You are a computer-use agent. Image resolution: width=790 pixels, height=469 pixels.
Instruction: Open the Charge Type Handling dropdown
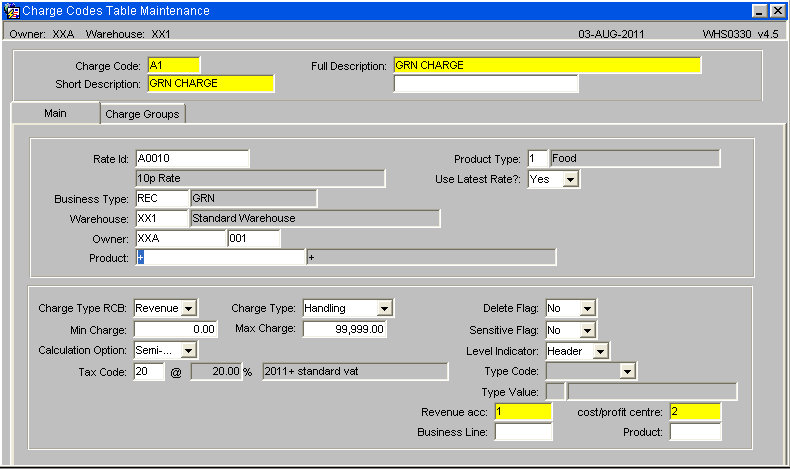coord(384,308)
